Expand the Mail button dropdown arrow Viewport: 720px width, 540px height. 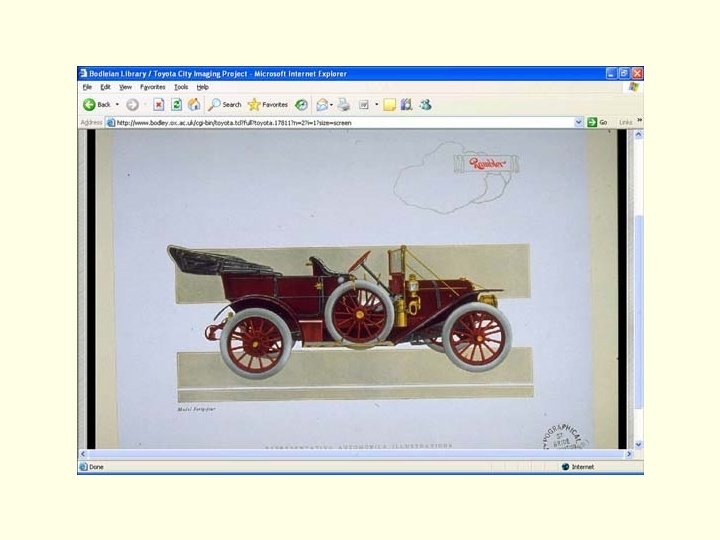click(332, 105)
